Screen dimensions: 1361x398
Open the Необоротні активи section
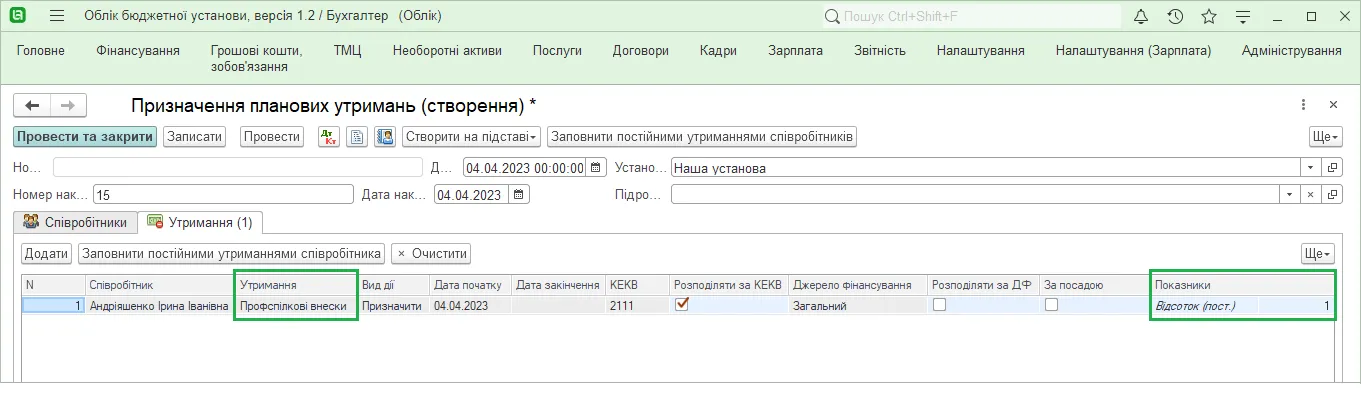(447, 51)
